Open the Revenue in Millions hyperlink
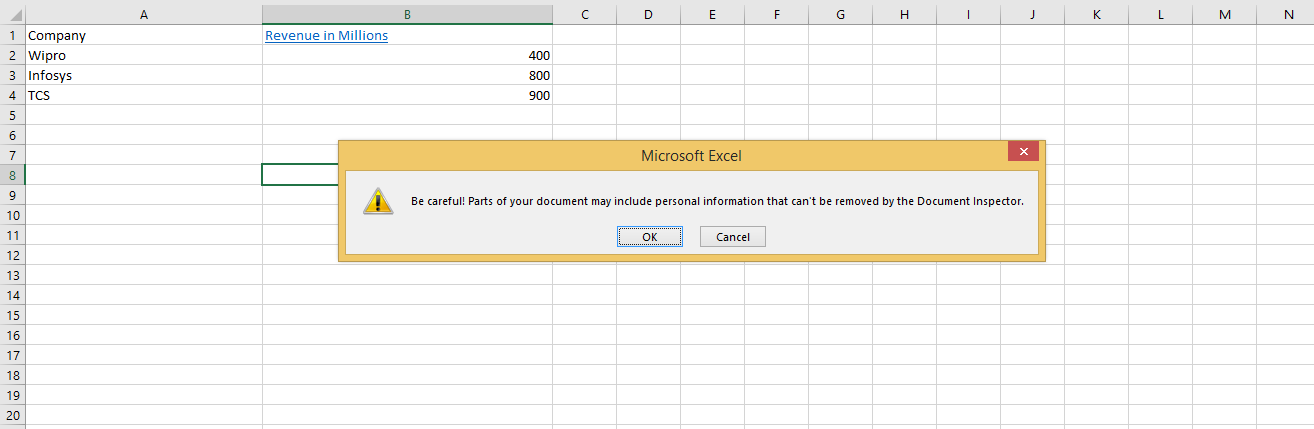 coord(326,35)
